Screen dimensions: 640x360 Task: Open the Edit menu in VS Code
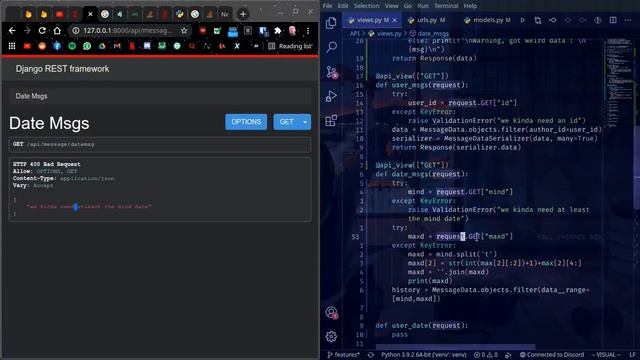(x=343, y=6)
